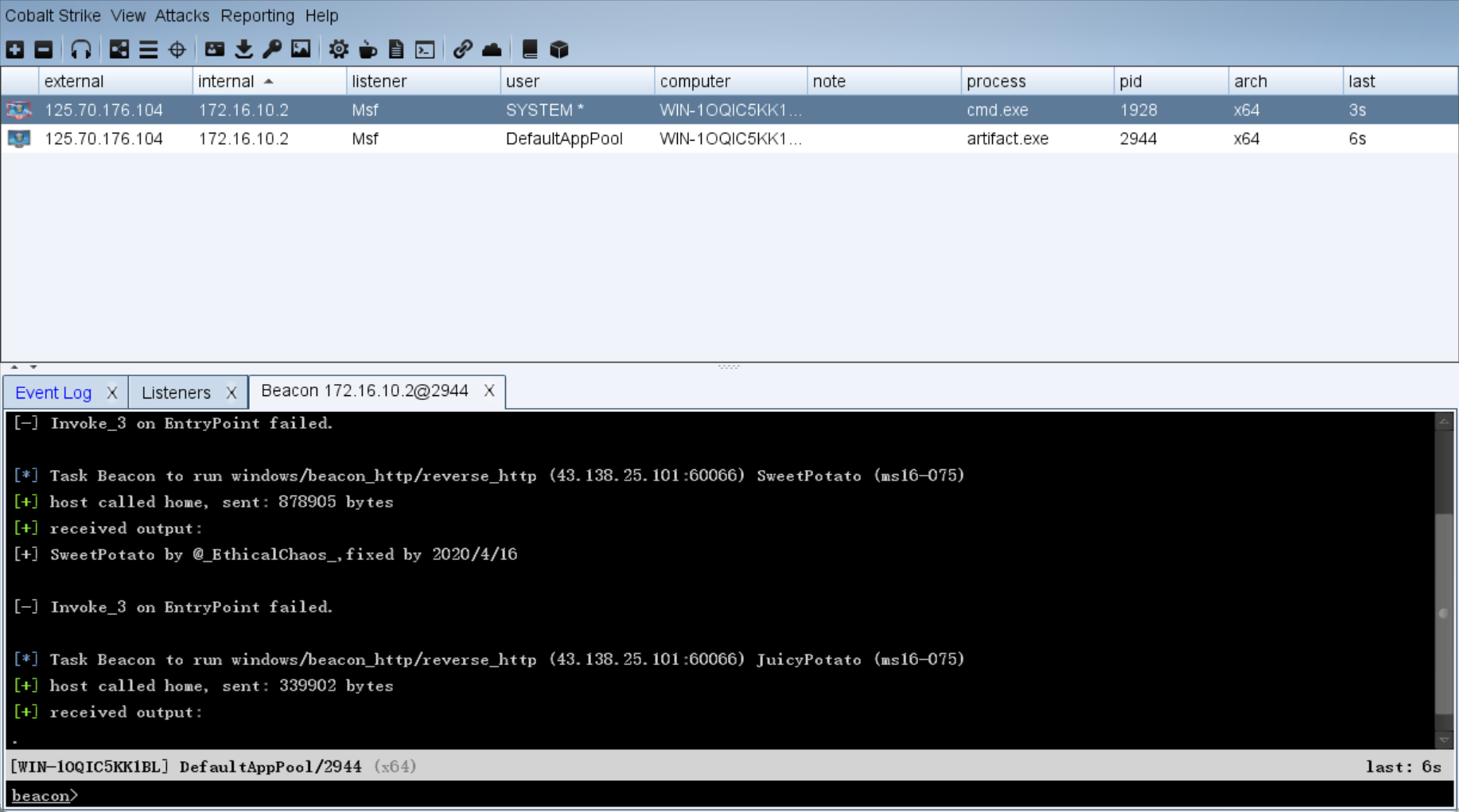Click the minus icon to disconnect from the team server
The image size is (1459, 812).
pyautogui.click(x=44, y=49)
